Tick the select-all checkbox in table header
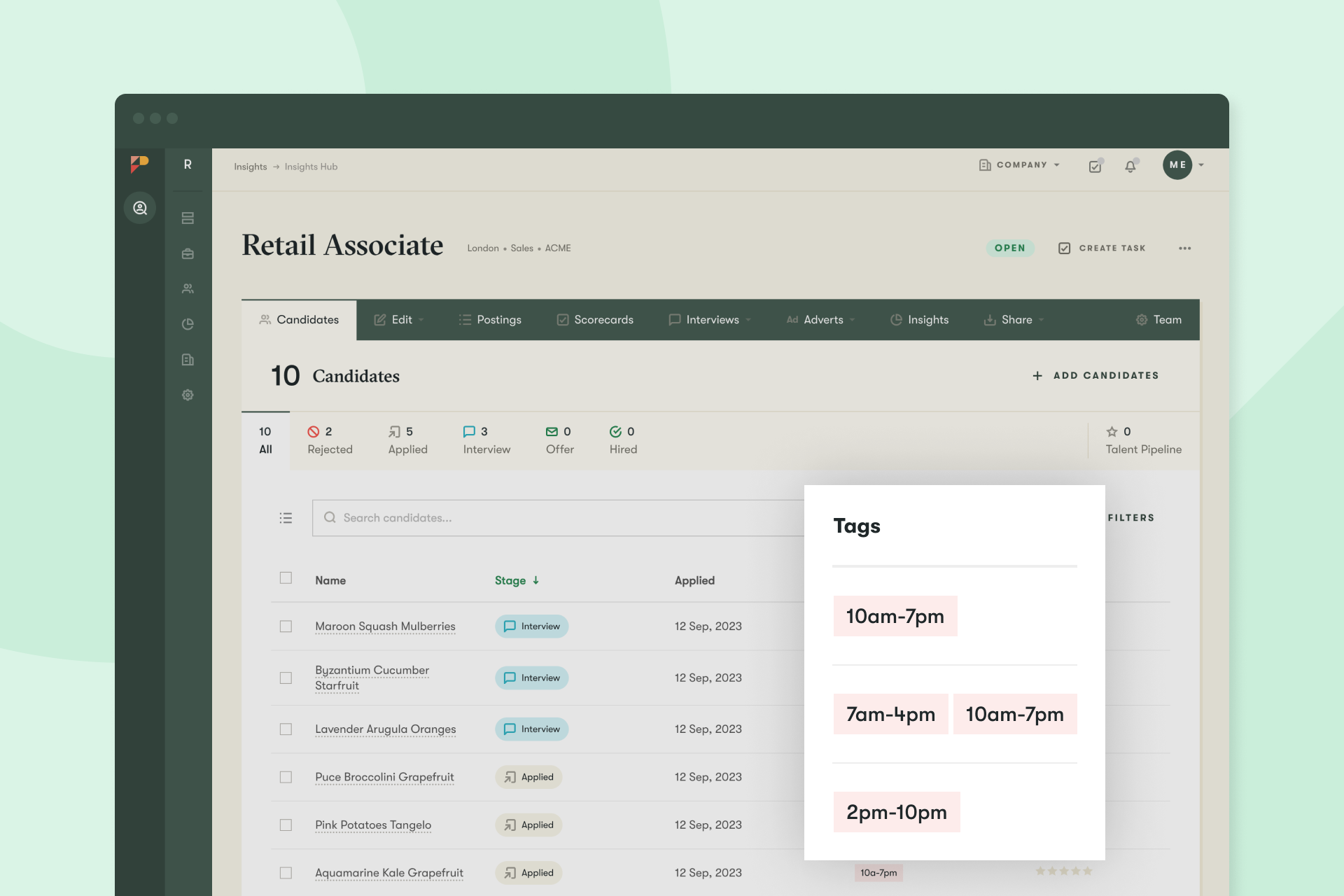 point(286,578)
